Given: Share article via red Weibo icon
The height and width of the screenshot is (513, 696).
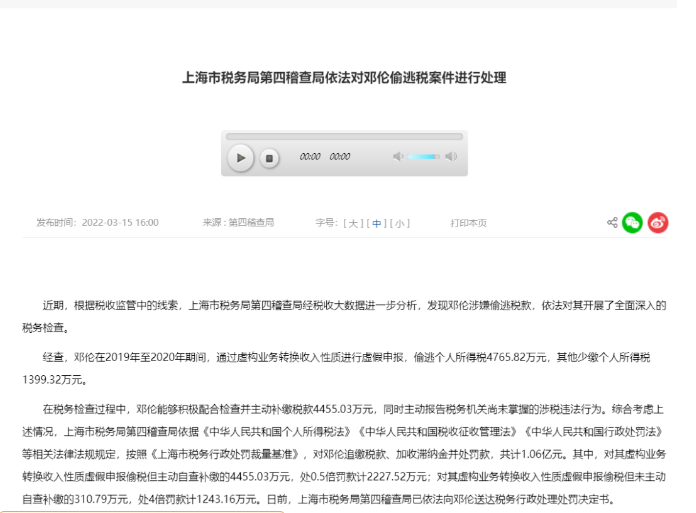Looking at the screenshot, I should point(658,223).
